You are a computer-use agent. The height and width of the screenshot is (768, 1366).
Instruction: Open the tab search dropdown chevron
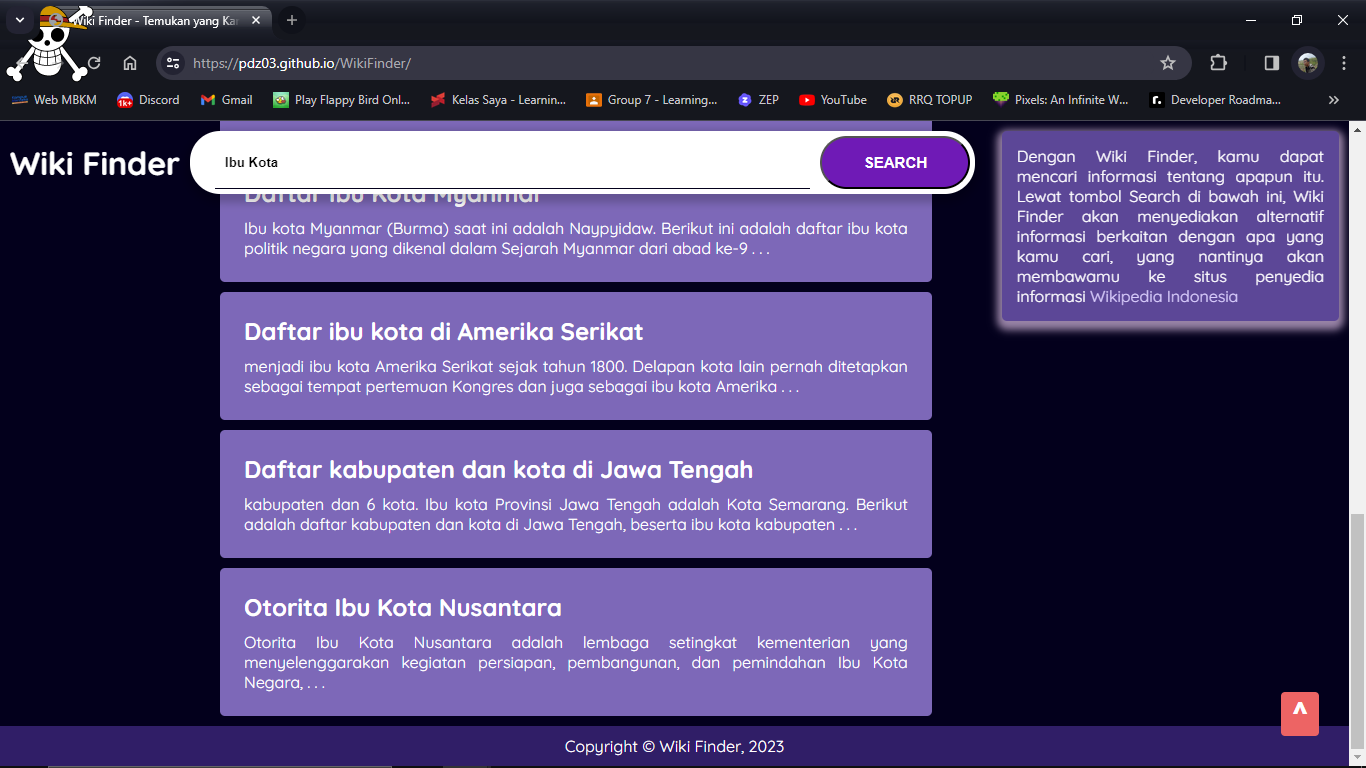click(x=19, y=20)
